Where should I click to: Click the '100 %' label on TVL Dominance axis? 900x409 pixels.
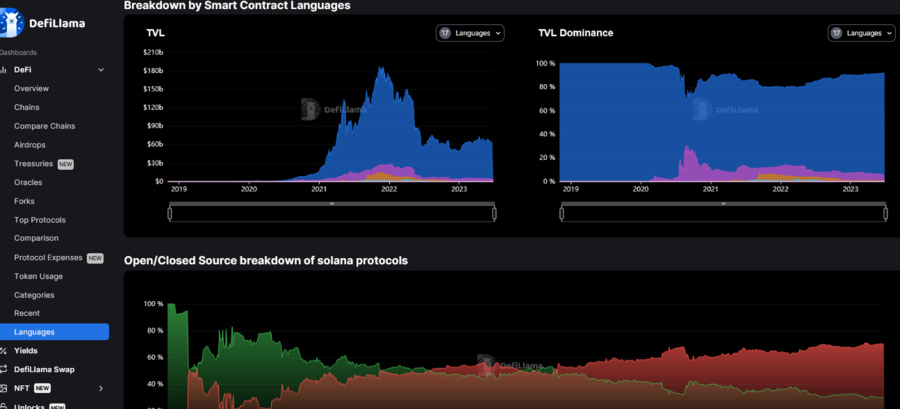pos(545,64)
